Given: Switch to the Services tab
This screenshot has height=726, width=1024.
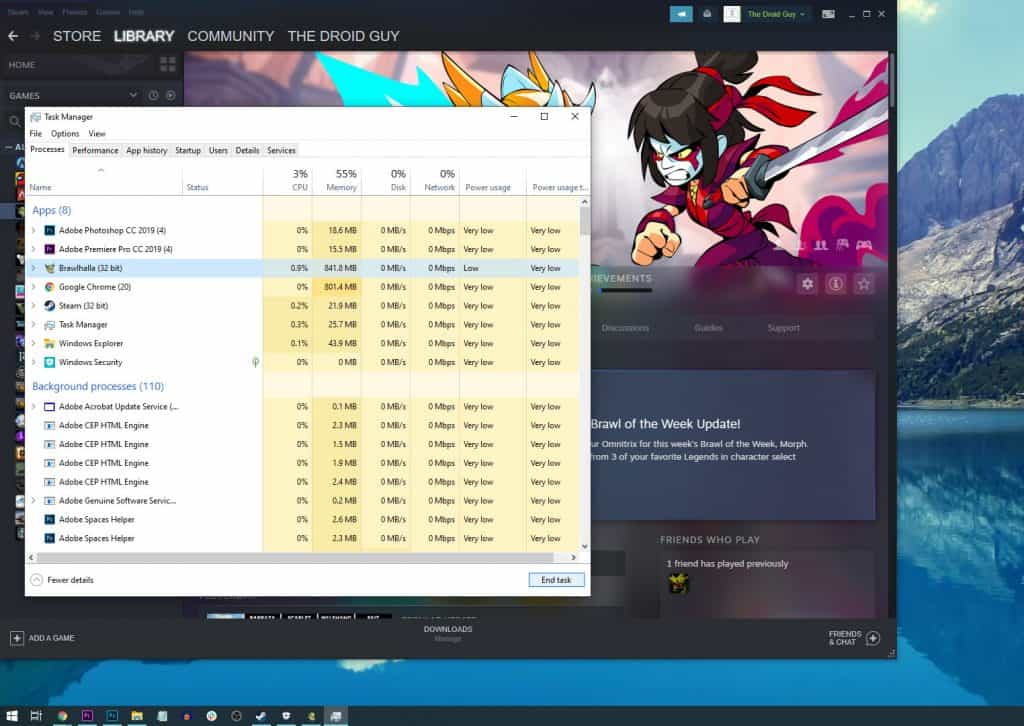Looking at the screenshot, I should 281,150.
